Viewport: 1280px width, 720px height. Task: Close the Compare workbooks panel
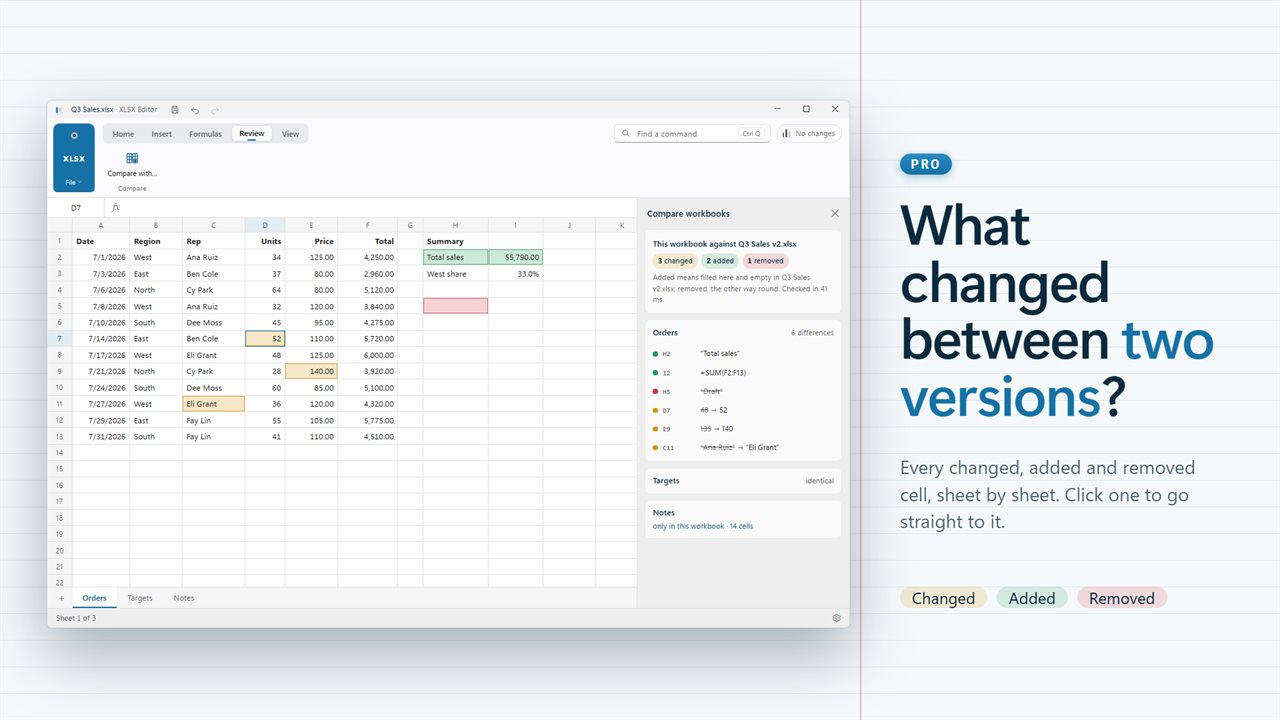(835, 214)
